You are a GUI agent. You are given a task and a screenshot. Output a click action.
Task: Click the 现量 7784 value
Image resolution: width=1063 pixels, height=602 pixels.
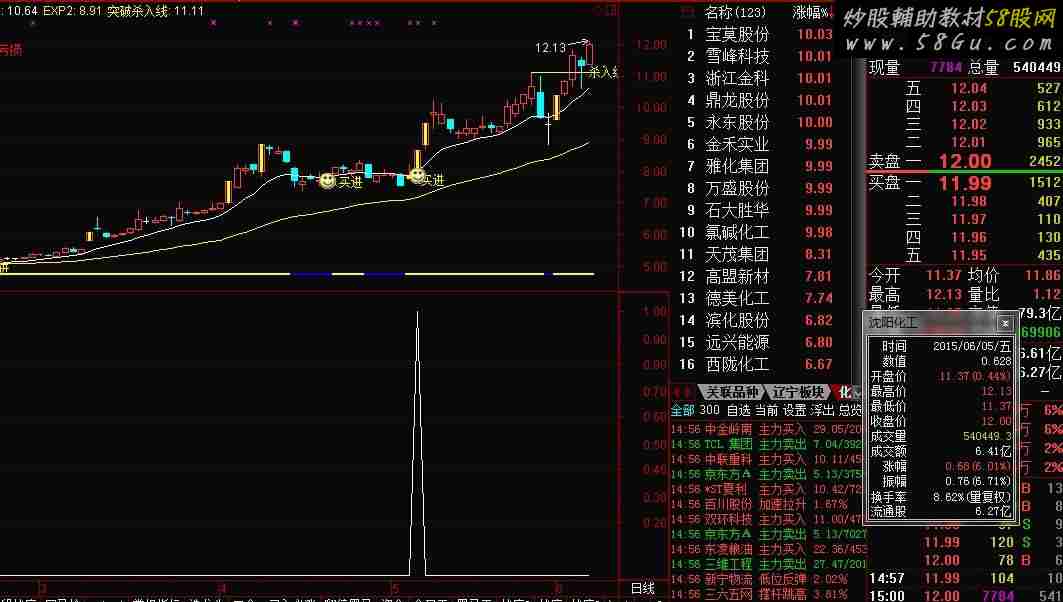click(946, 68)
